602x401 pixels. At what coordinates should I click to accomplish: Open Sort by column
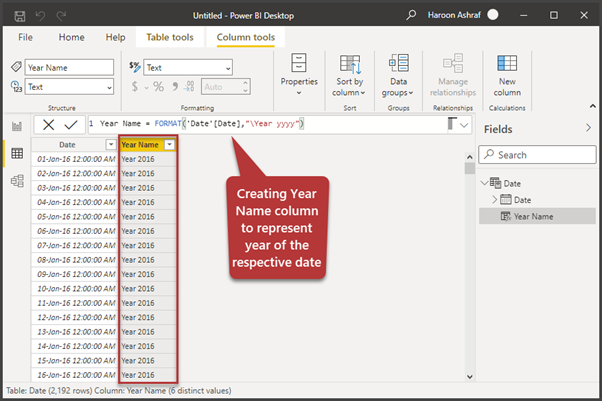349,75
